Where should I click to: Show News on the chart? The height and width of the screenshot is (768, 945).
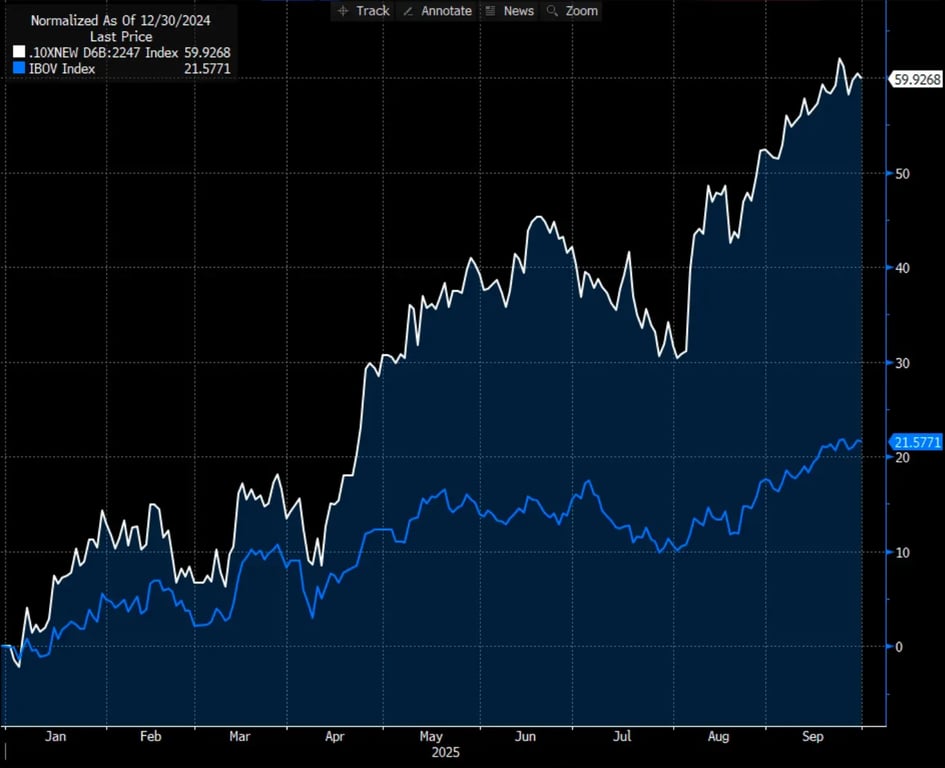[x=509, y=10]
